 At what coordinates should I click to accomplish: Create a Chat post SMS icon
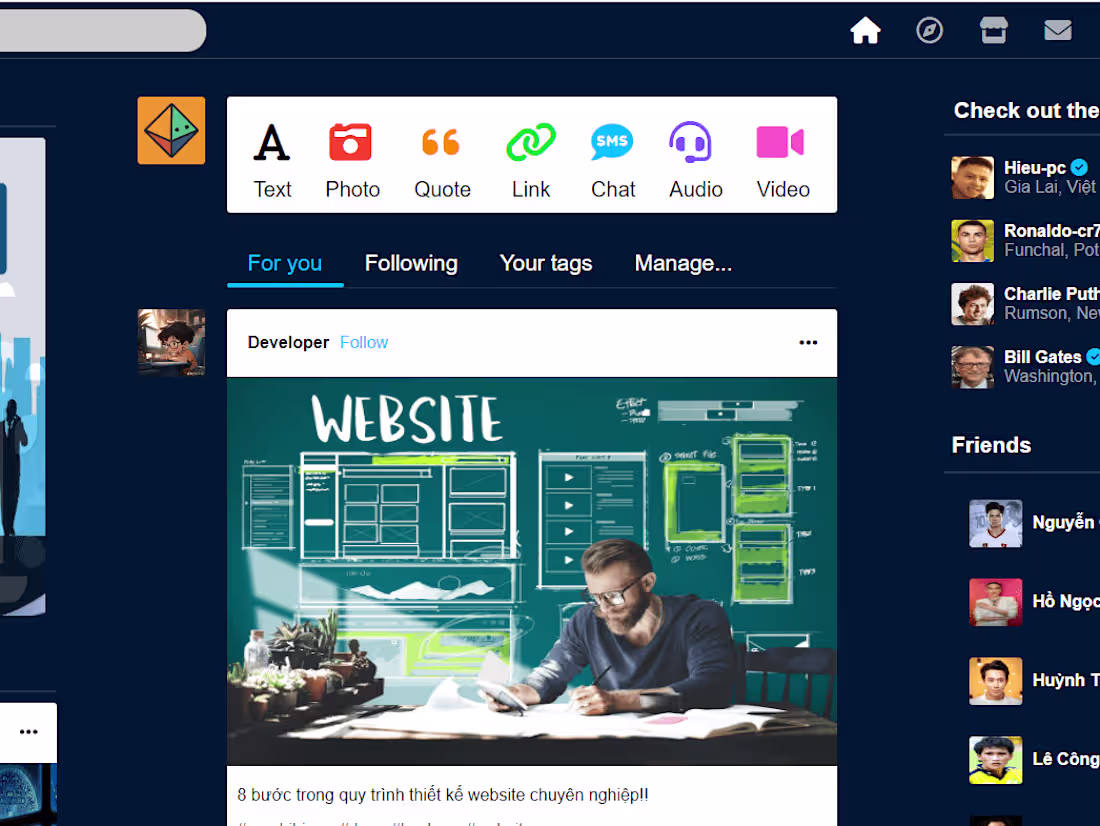(612, 142)
